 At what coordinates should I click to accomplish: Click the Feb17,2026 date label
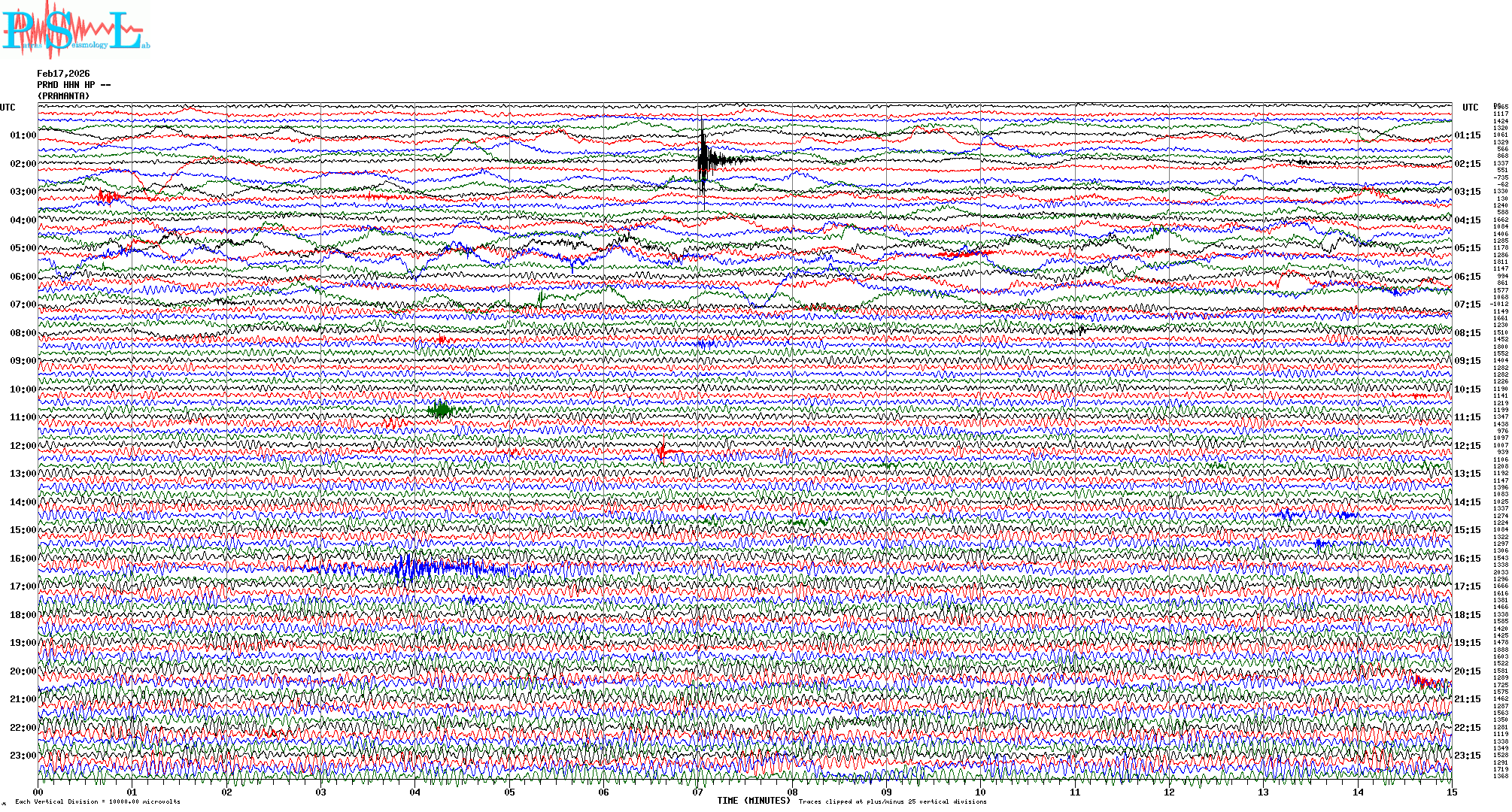click(x=63, y=74)
